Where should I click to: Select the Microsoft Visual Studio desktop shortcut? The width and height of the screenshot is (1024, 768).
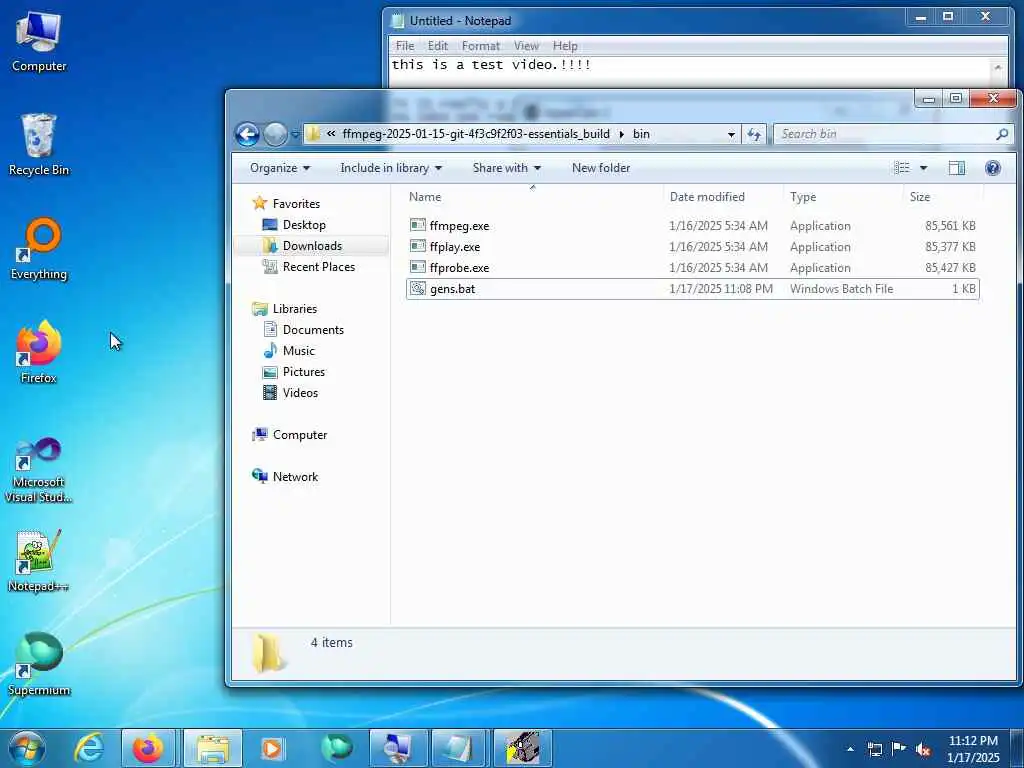(39, 470)
